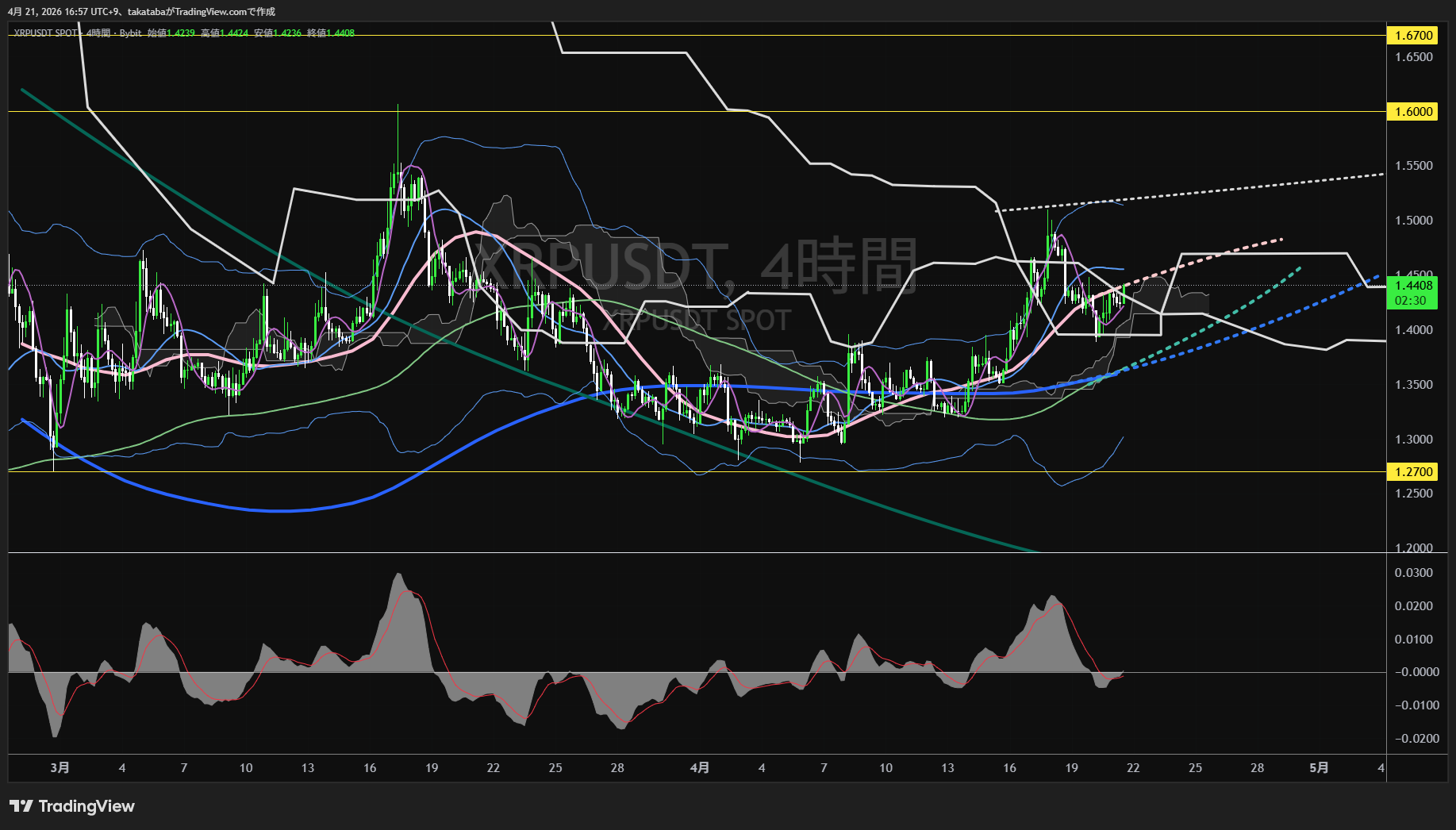Click the yellow 1.2700 price label
Viewport: 1456px width, 830px height.
[x=1413, y=471]
